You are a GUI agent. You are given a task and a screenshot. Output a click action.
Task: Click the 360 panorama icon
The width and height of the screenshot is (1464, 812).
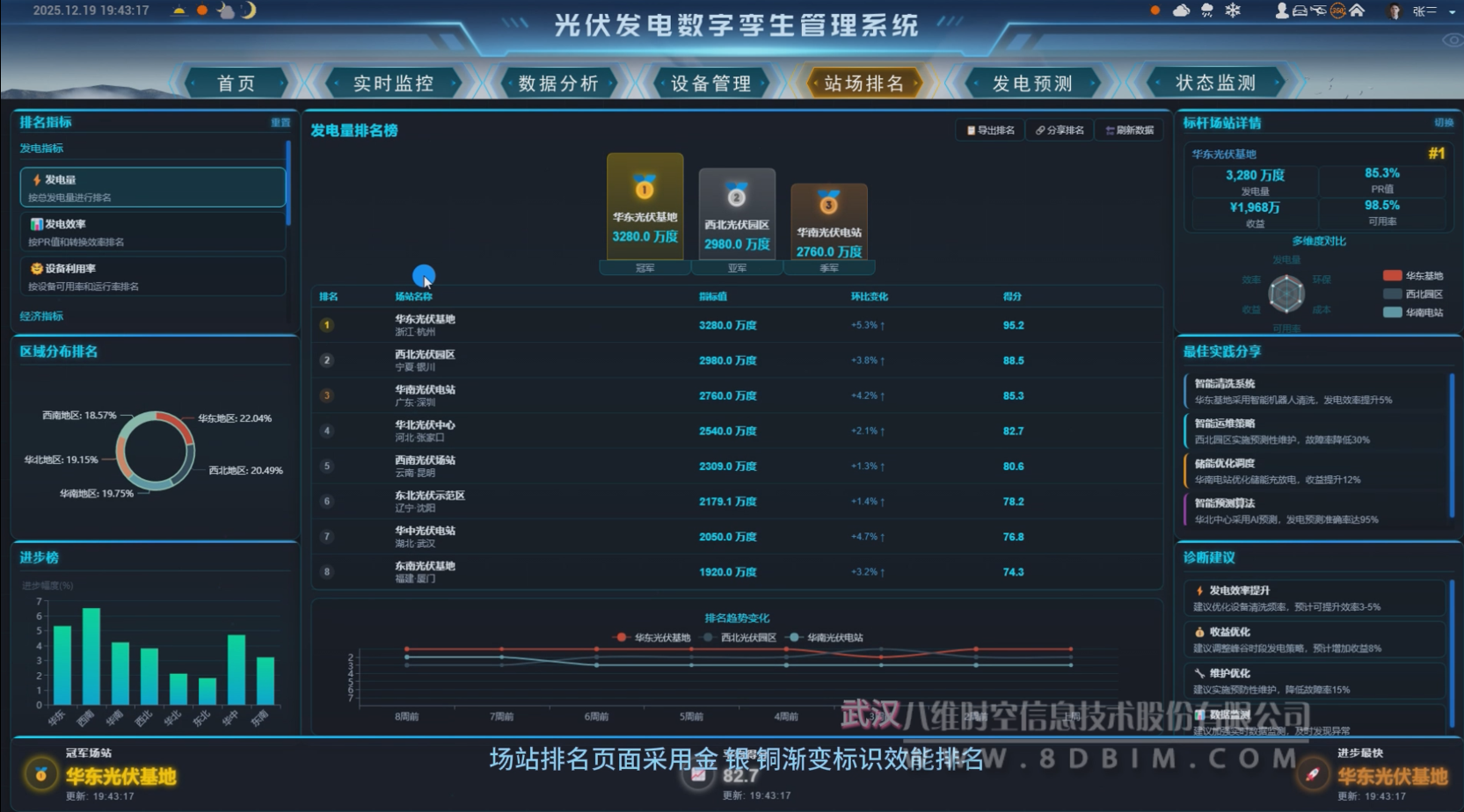[x=1337, y=11]
